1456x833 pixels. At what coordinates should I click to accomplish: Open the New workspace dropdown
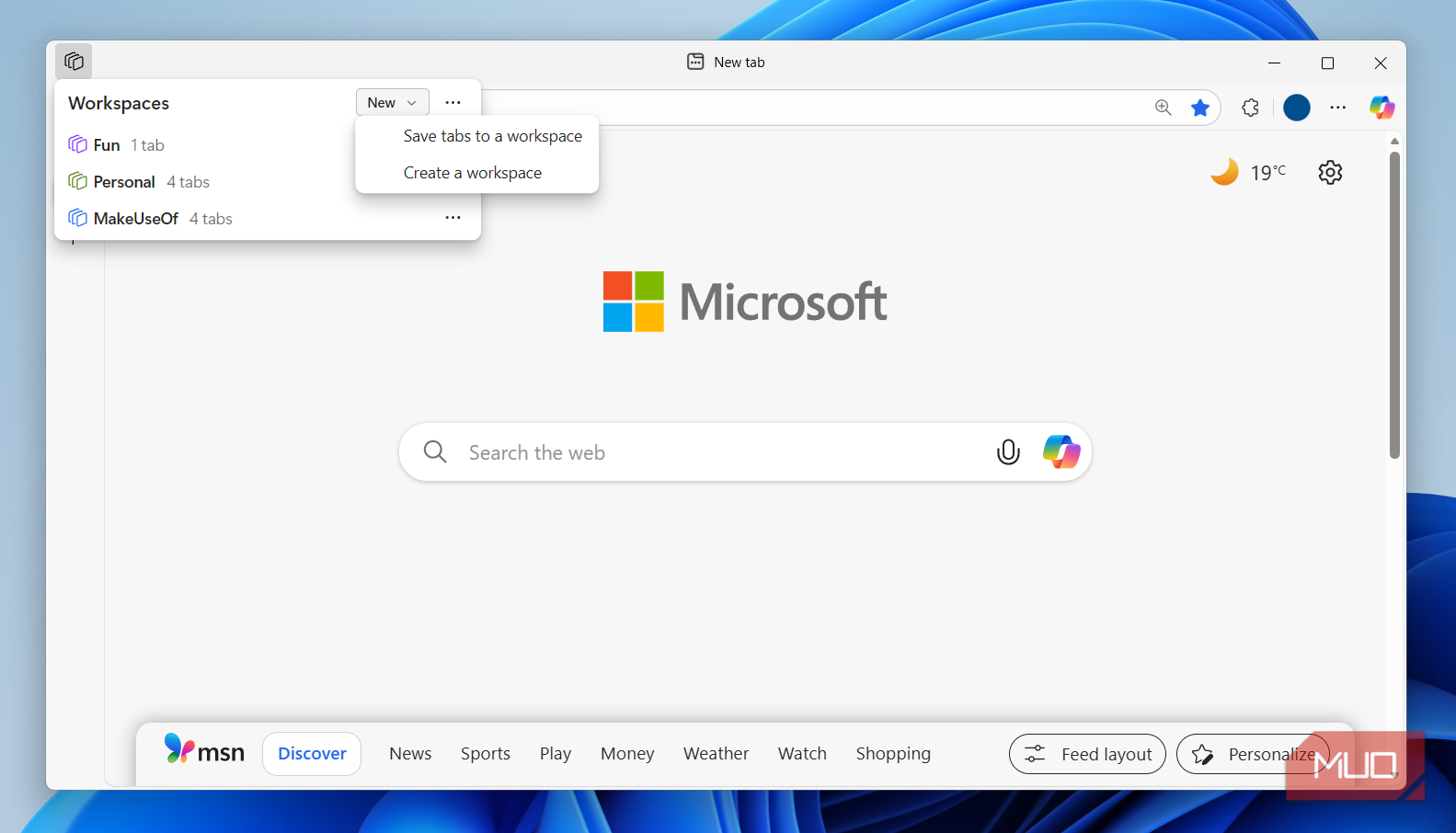pyautogui.click(x=393, y=103)
